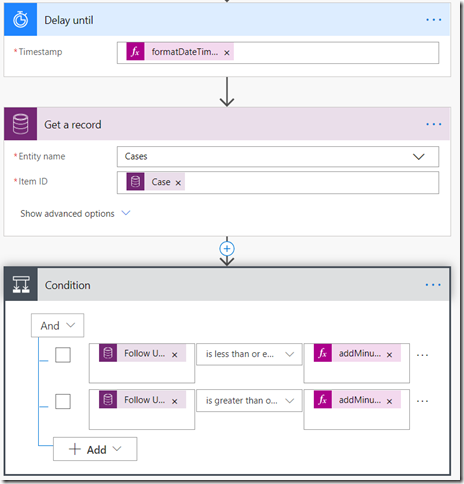Open Condition card ellipsis menu
This screenshot has width=464, height=484.
(x=433, y=285)
